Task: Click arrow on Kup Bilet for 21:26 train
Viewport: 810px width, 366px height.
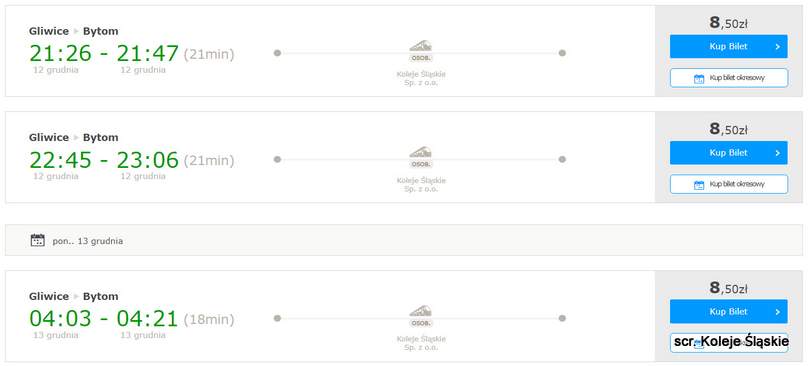Action: coord(777,47)
